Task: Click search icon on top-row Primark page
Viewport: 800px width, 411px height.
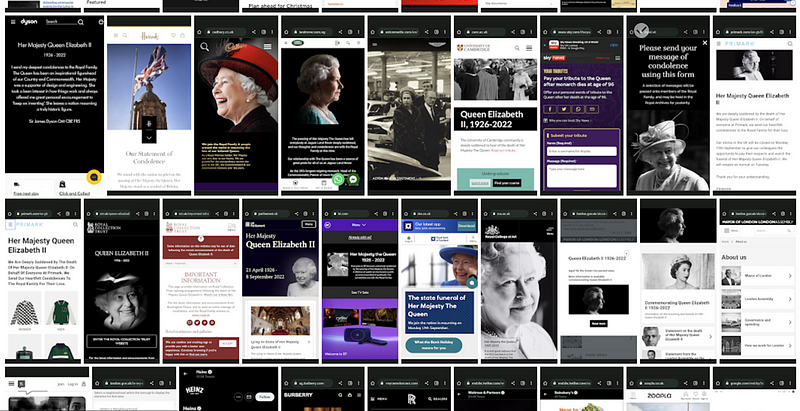Action: click(x=790, y=44)
